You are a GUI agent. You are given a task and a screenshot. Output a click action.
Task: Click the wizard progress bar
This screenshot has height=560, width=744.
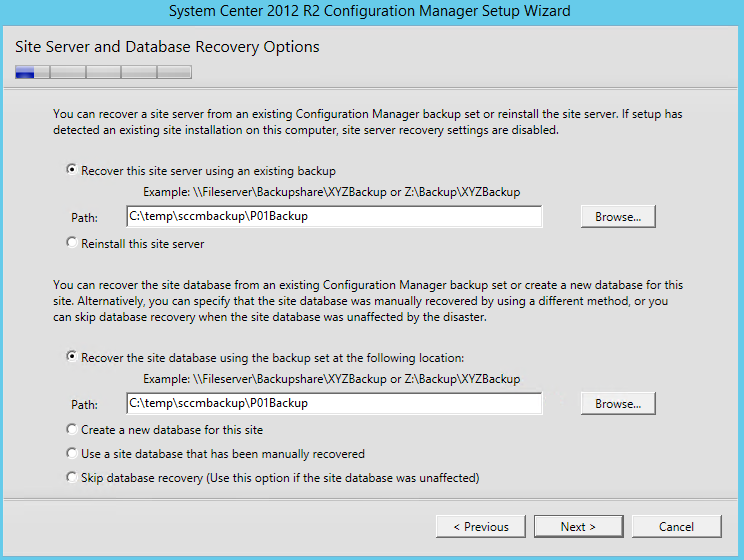pyautogui.click(x=103, y=72)
